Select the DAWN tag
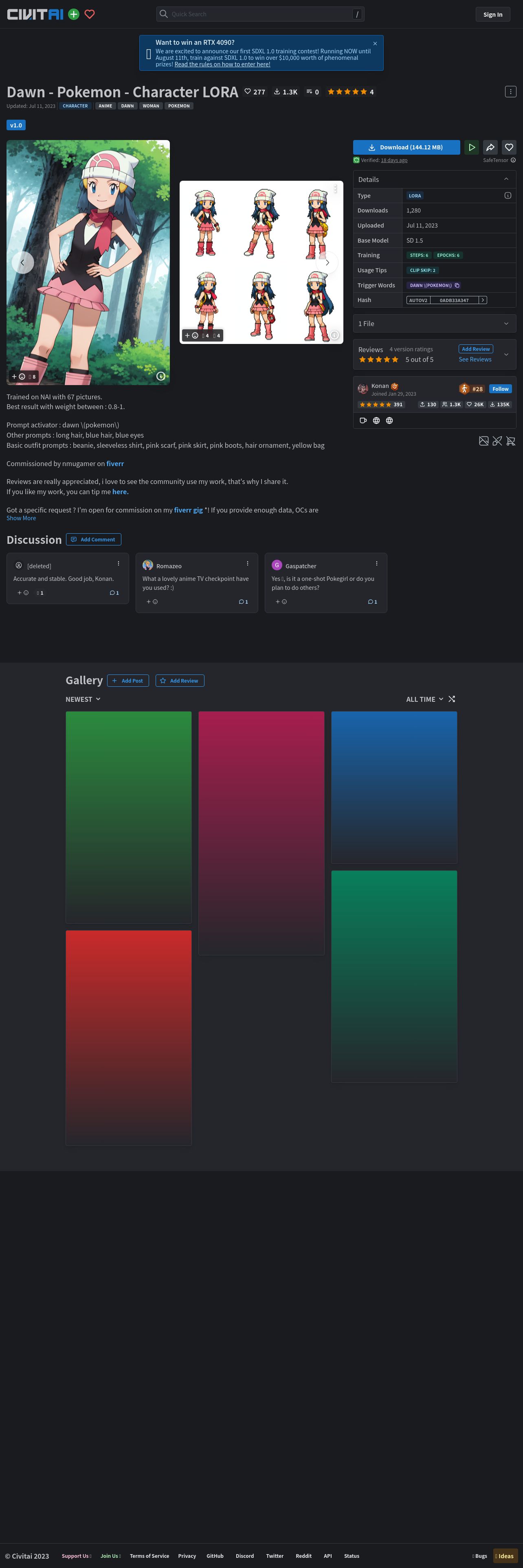Screen dimensions: 523x1568 (x=127, y=106)
